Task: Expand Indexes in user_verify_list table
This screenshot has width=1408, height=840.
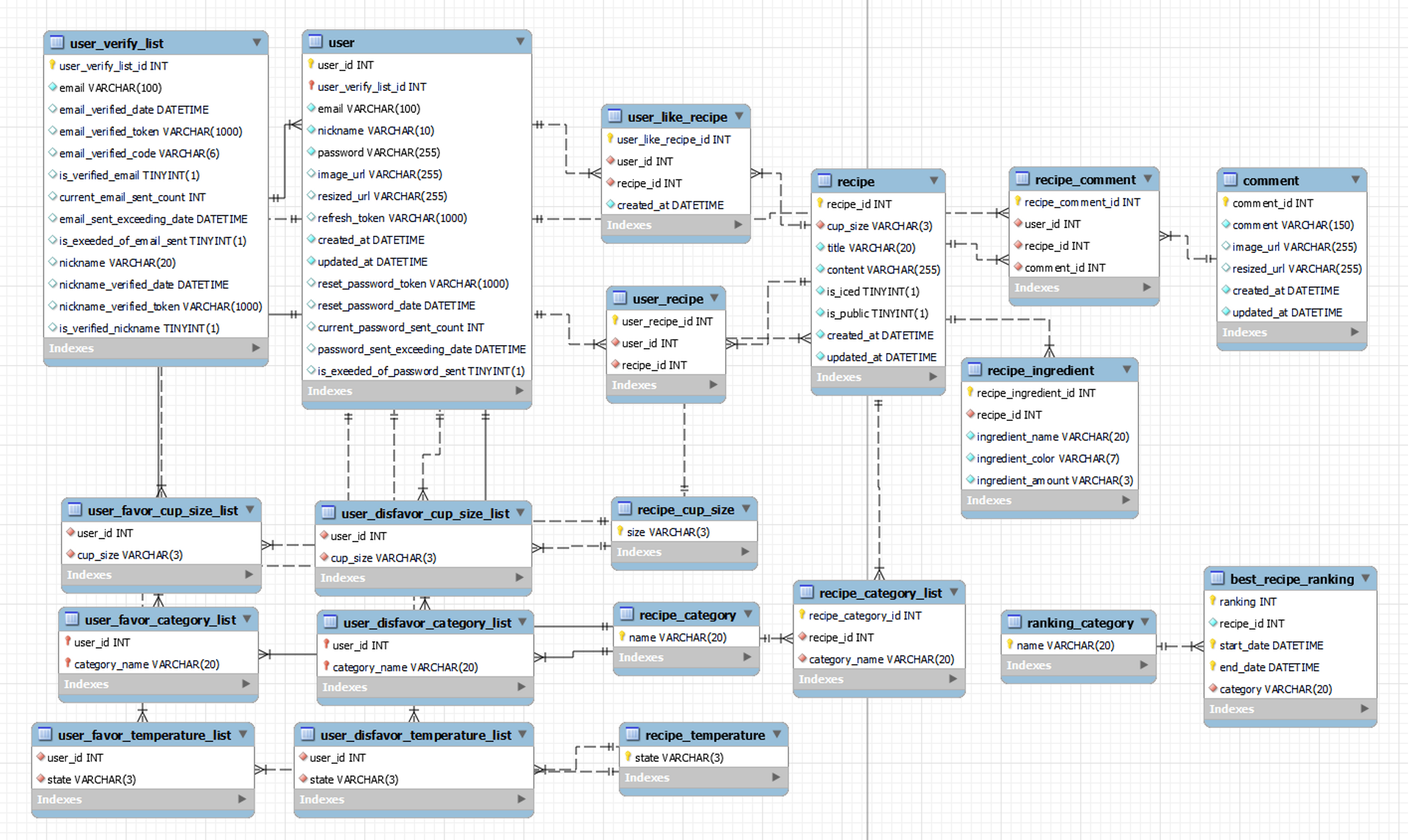Action: [x=256, y=347]
